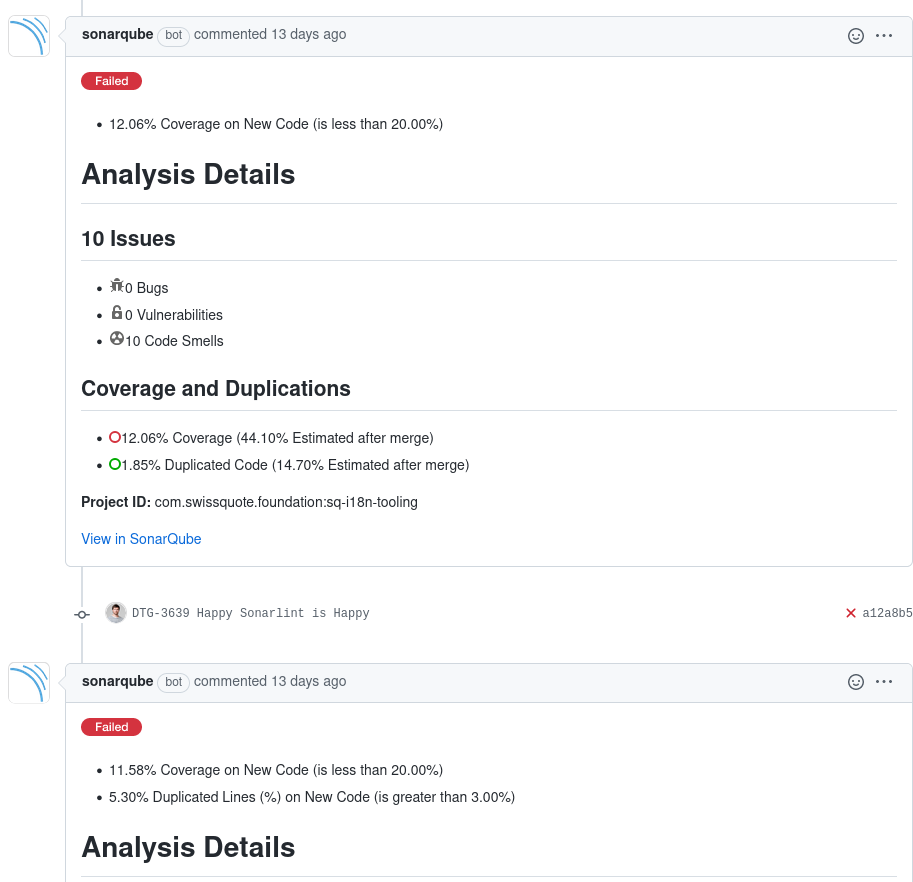Click lock icon beside 0 Vulnerabilities
Image resolution: width=913 pixels, height=882 pixels.
(116, 313)
